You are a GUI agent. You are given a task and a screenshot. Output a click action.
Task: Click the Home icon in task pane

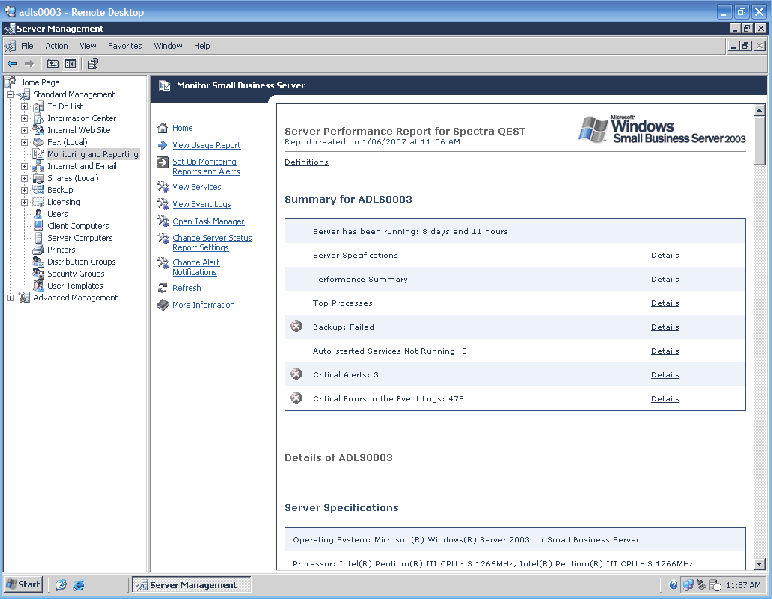pos(162,128)
